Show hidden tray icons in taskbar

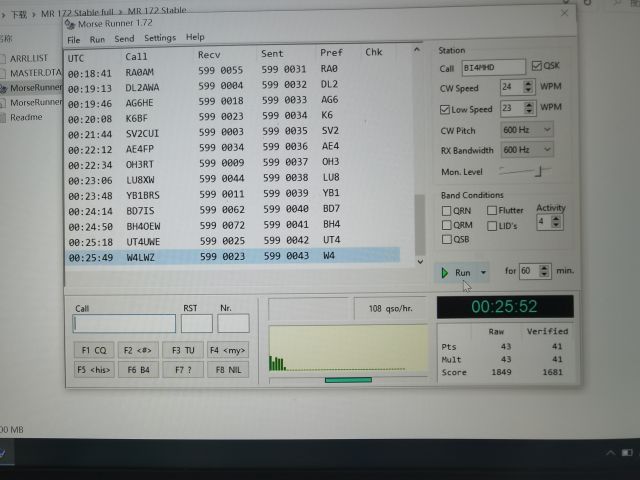[x=611, y=453]
